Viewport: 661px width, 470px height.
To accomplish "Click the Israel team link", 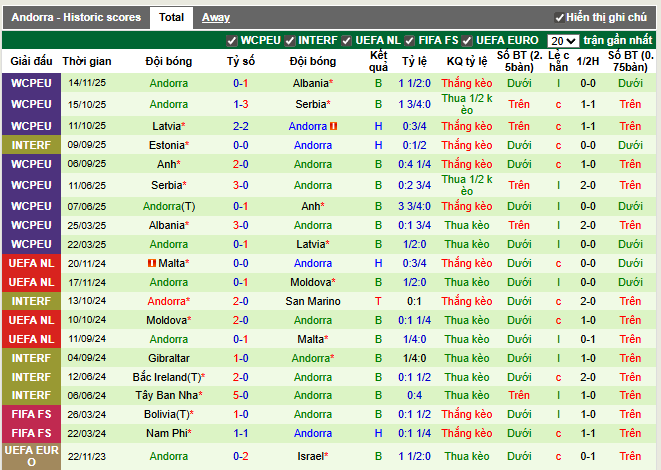I will tap(309, 457).
